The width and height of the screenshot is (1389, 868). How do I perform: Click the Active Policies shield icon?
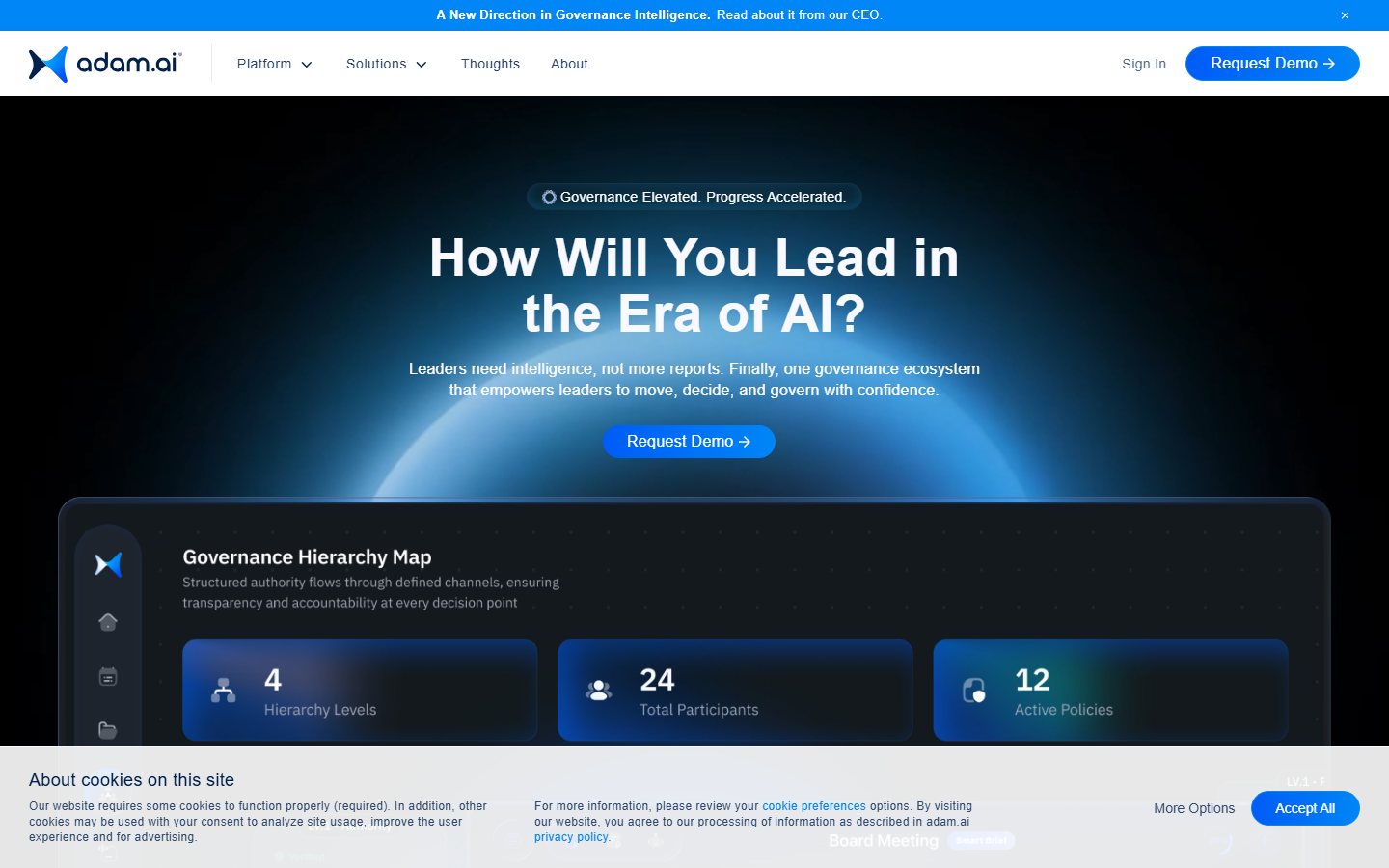(974, 691)
